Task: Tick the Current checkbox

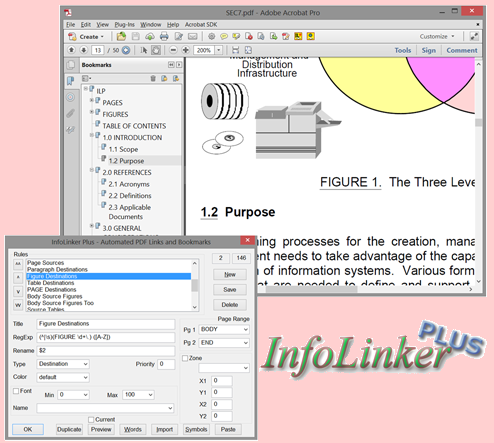Action: tap(91, 420)
